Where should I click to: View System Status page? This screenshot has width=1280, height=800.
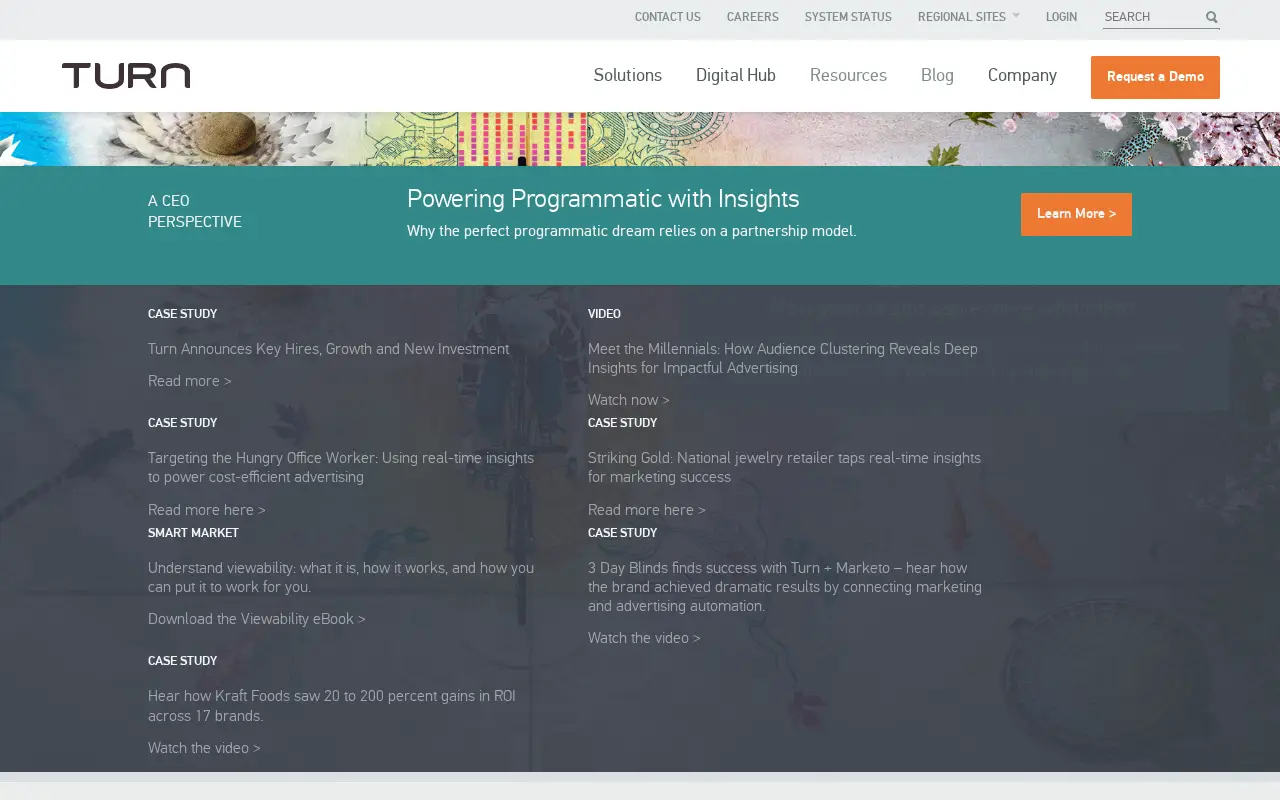tap(848, 17)
